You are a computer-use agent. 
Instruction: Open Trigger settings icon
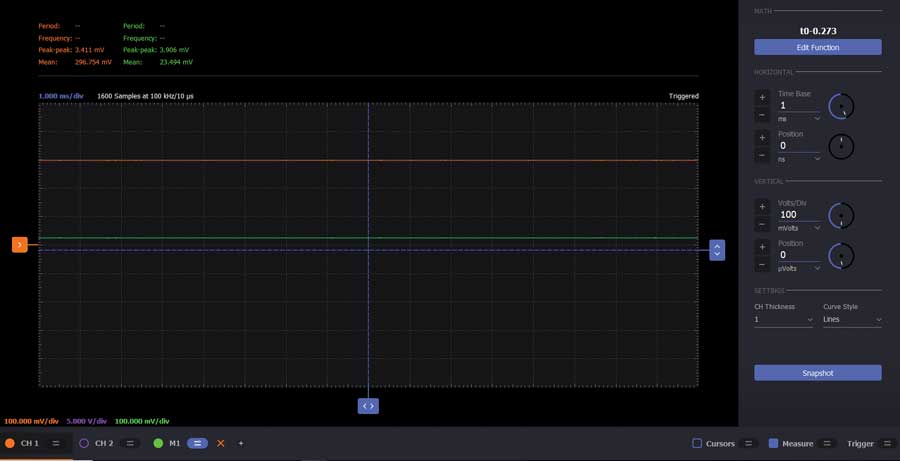(x=884, y=443)
